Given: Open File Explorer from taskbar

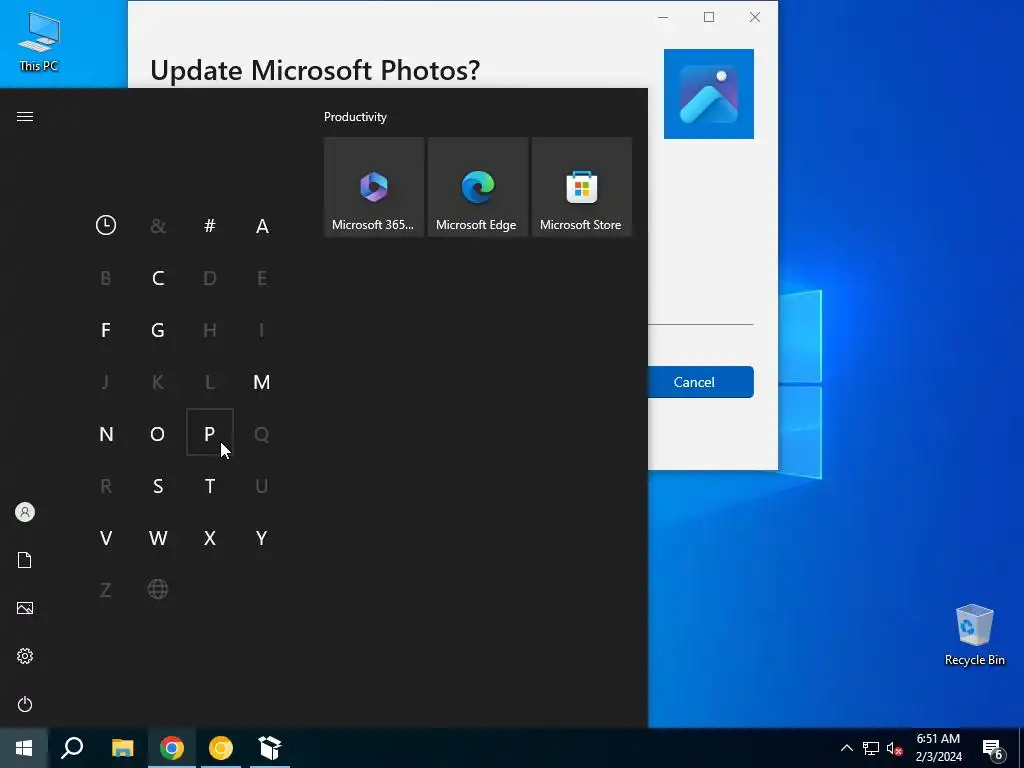Looking at the screenshot, I should tap(123, 748).
